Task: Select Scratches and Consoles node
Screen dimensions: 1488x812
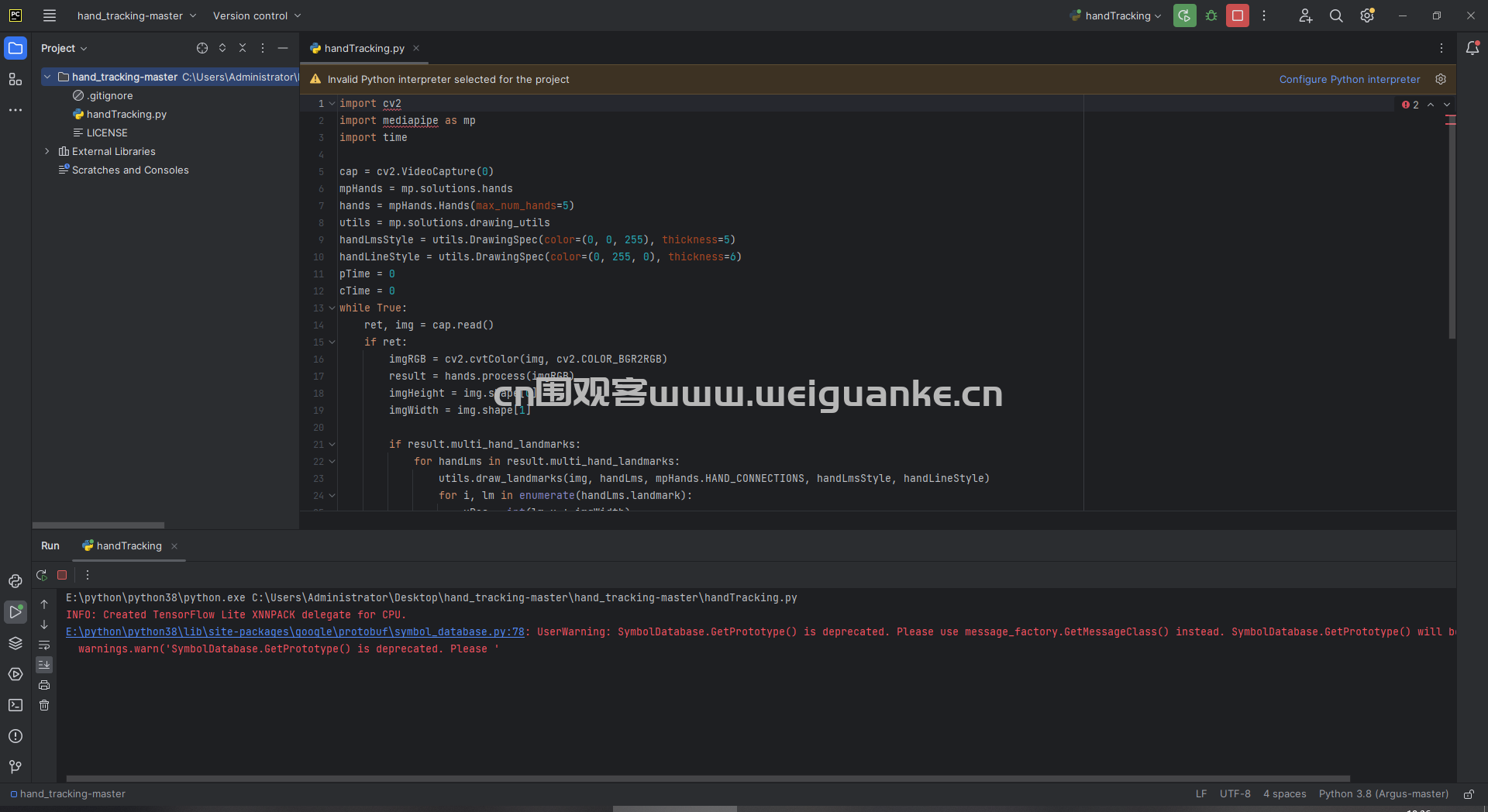Action: [130, 170]
